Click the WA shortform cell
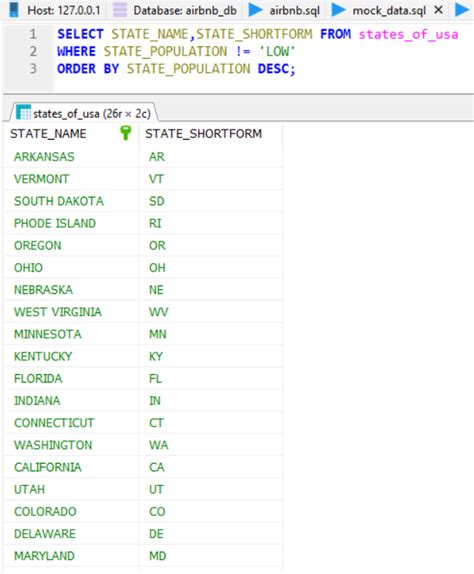The height and width of the screenshot is (574, 474). (x=211, y=445)
